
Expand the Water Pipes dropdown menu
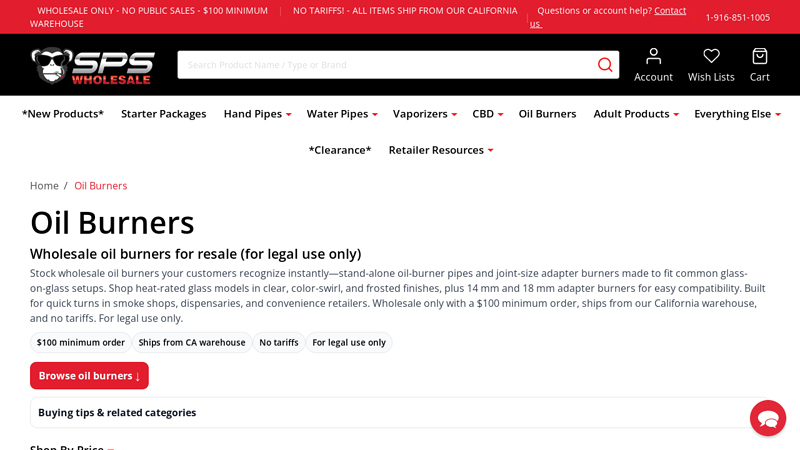point(342,114)
